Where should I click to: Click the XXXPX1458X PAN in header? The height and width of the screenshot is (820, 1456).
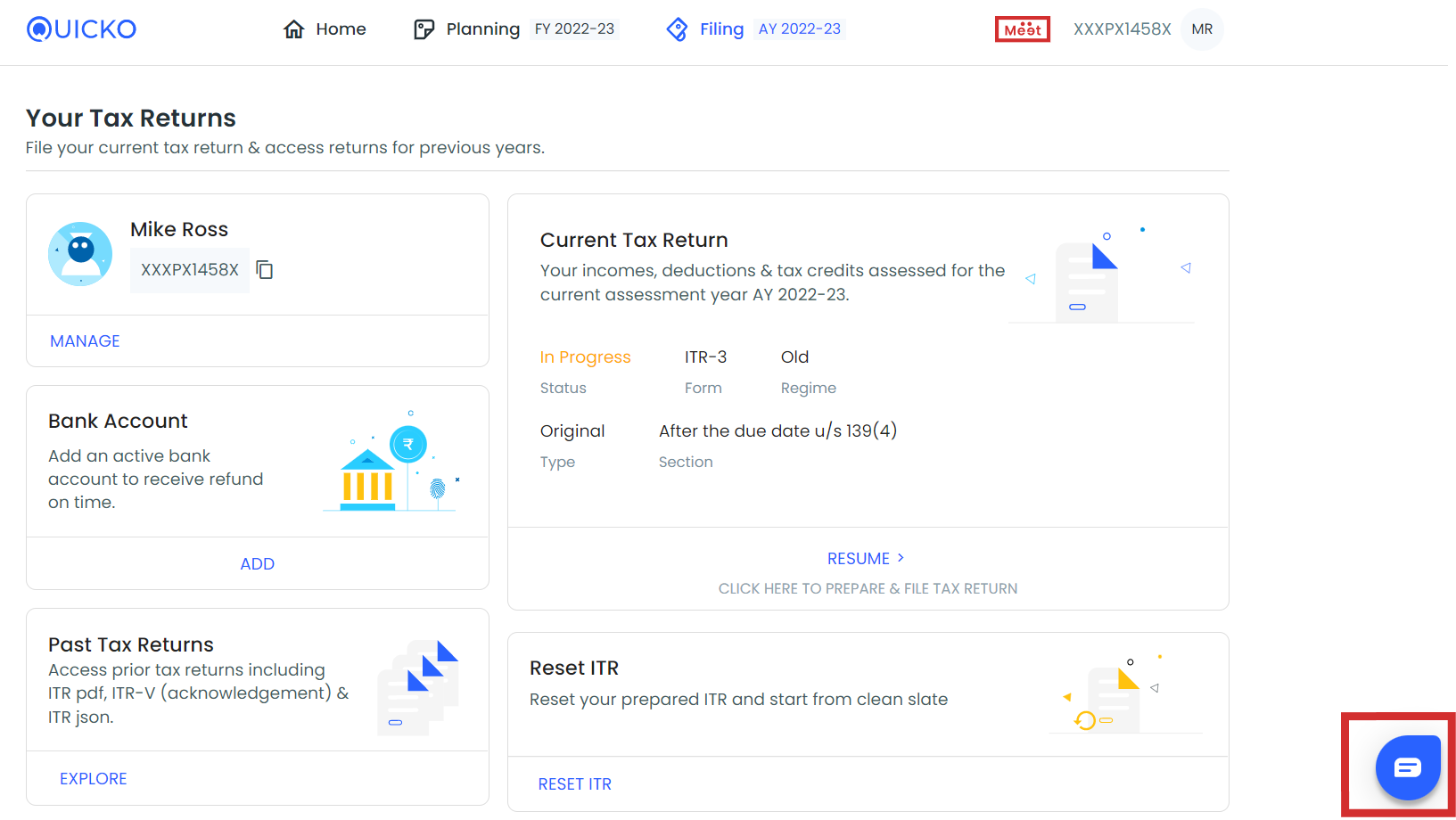click(x=1122, y=29)
